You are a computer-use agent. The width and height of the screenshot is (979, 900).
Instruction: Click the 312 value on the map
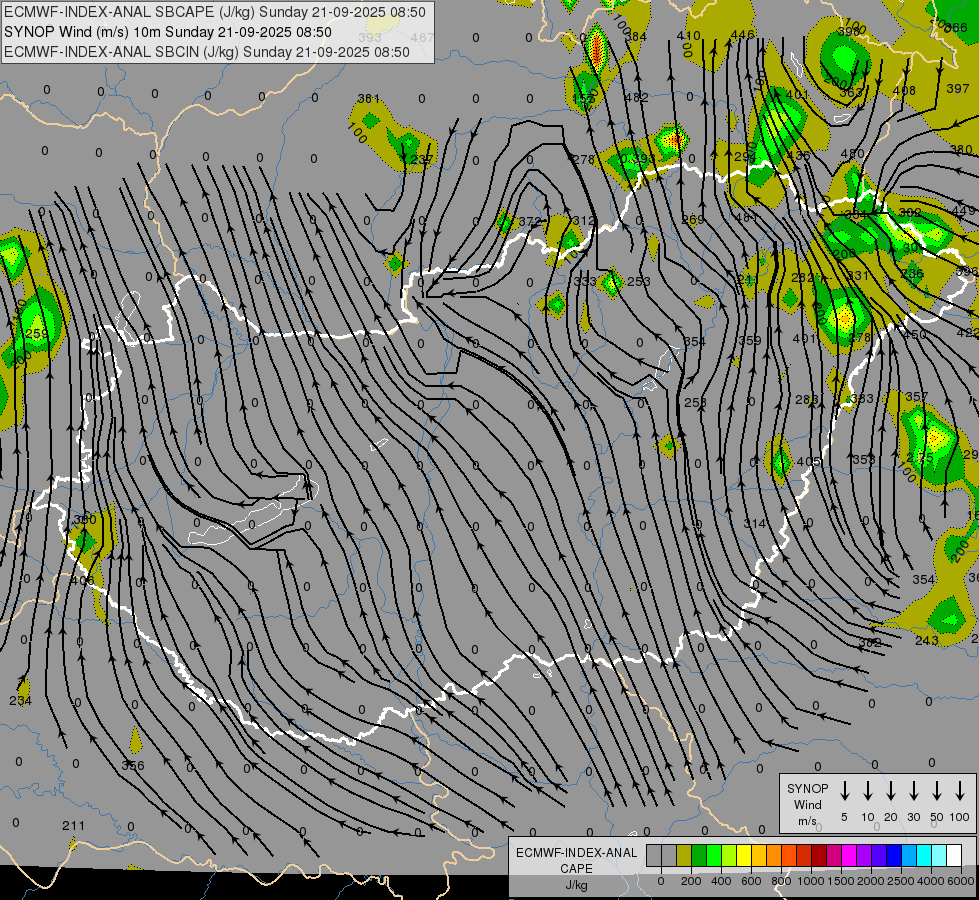point(583,220)
